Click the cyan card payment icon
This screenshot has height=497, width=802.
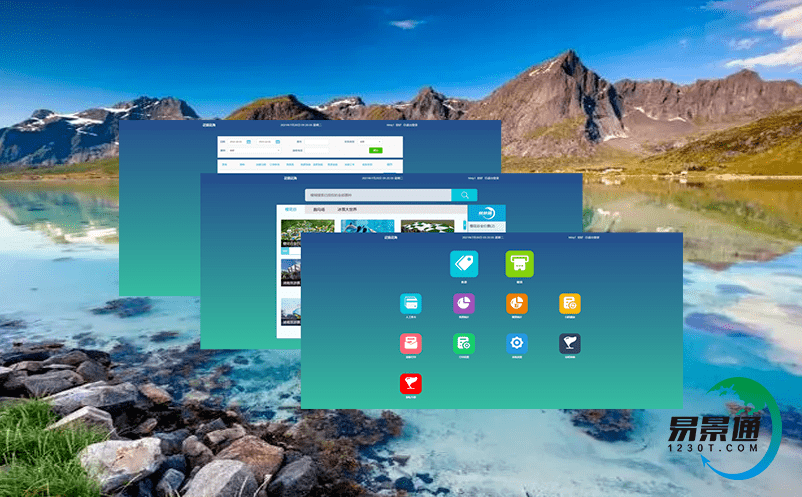411,304
